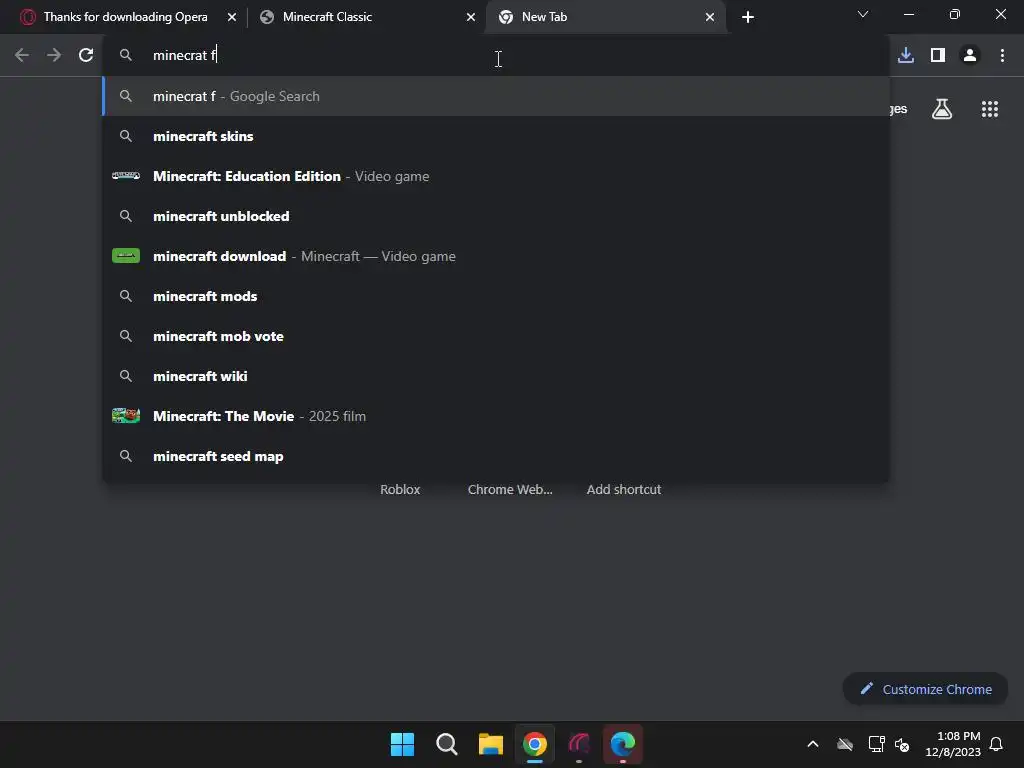
Task: Open the Windows Start button
Action: click(x=402, y=744)
